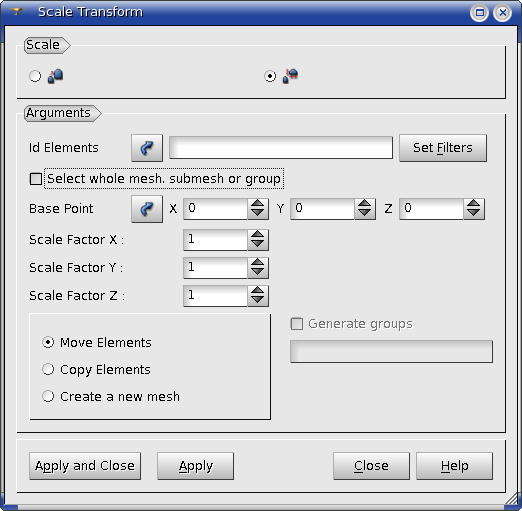Select the Move Elements radio option
This screenshot has width=522, height=511.
[x=48, y=342]
